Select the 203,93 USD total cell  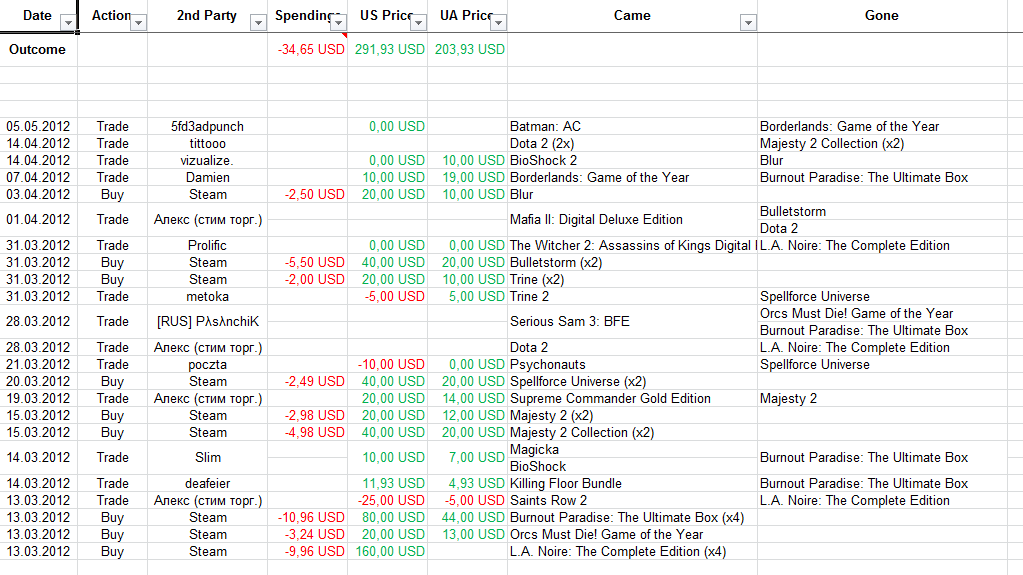tap(468, 50)
